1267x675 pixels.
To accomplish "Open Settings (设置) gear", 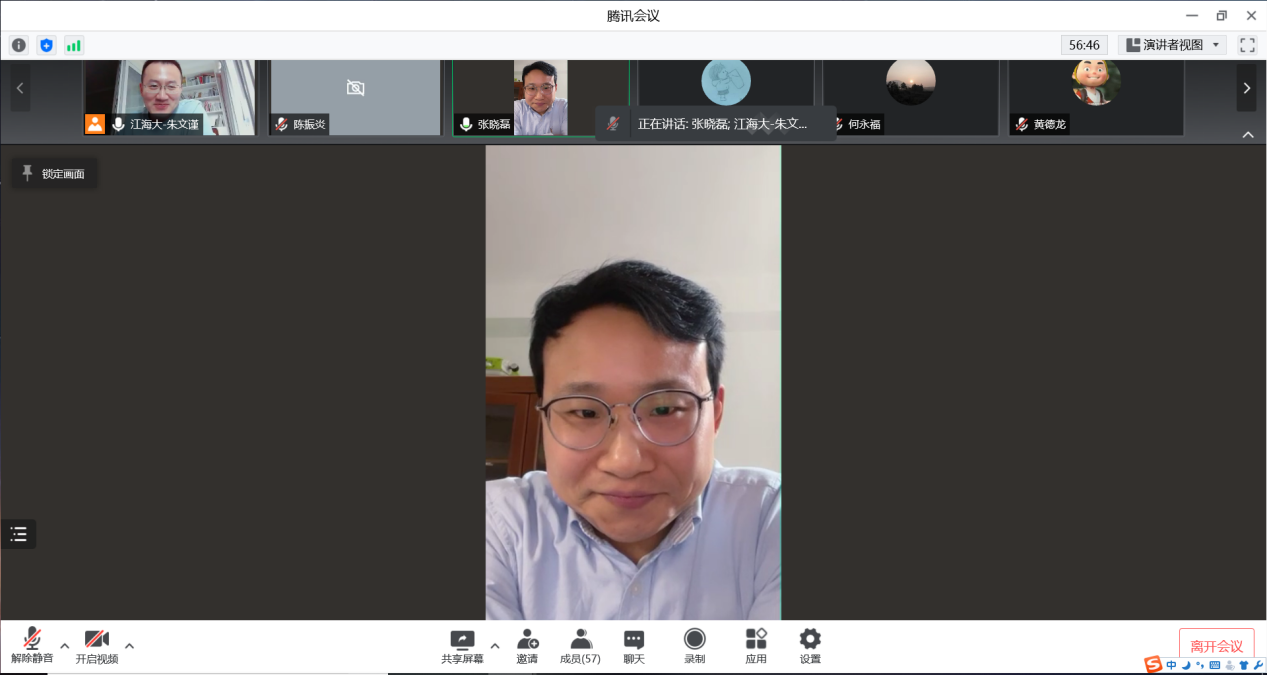I will [810, 646].
